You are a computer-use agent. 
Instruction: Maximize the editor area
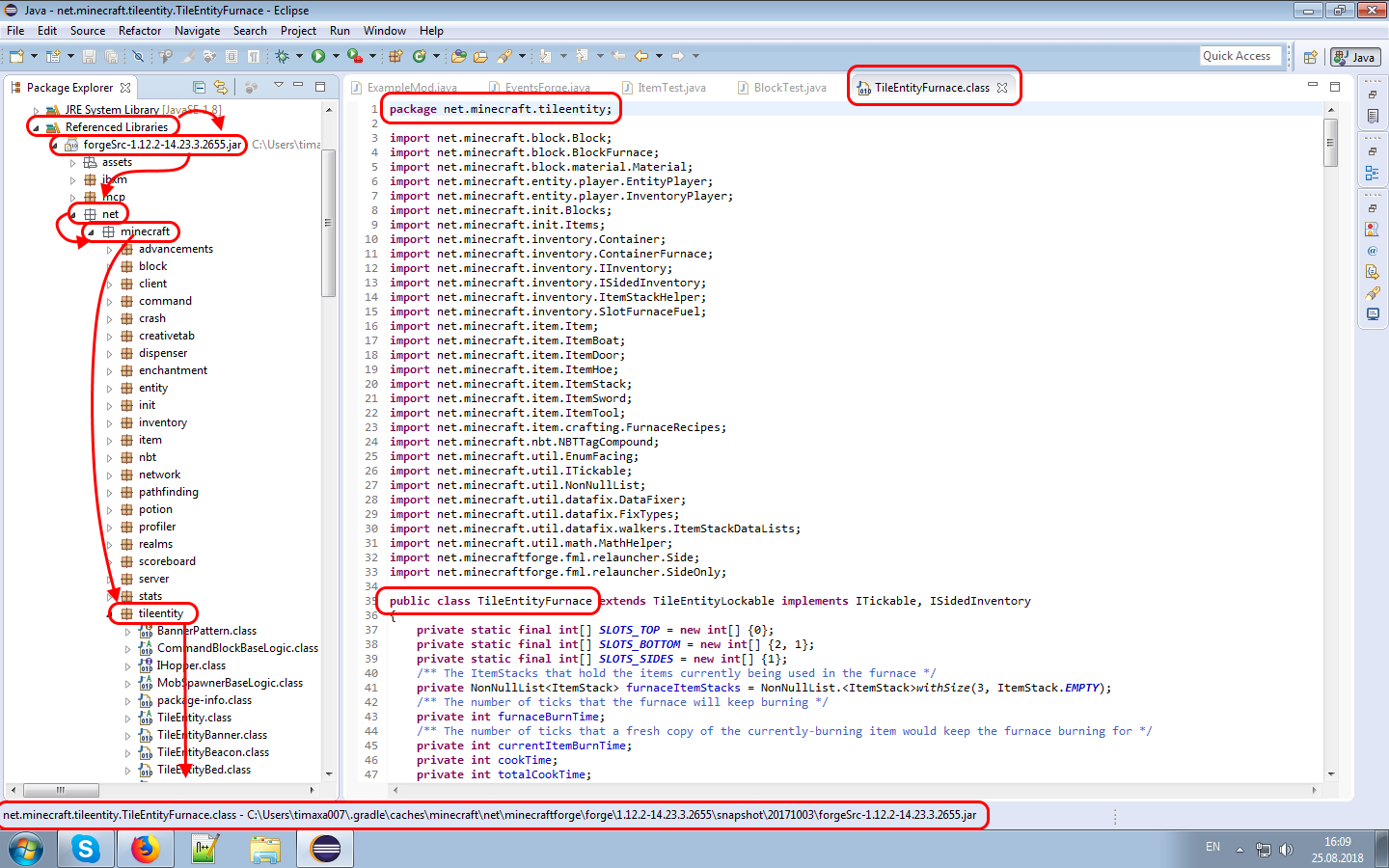tap(1335, 87)
